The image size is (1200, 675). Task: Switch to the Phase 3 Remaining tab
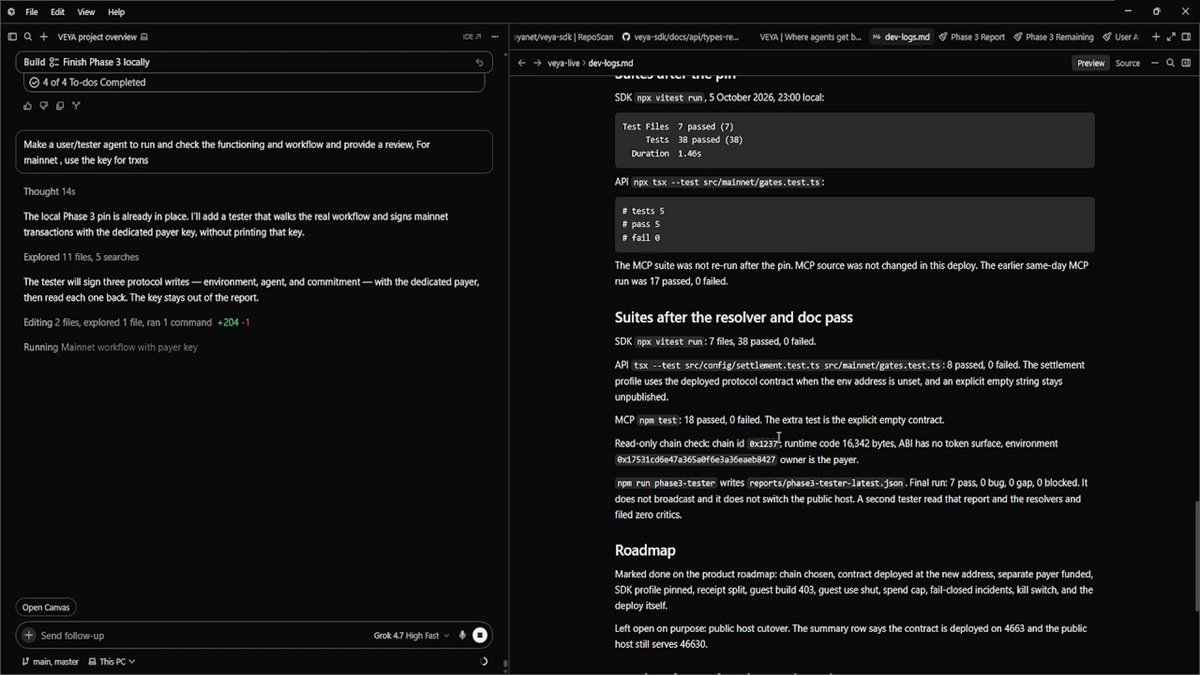coord(1053,37)
